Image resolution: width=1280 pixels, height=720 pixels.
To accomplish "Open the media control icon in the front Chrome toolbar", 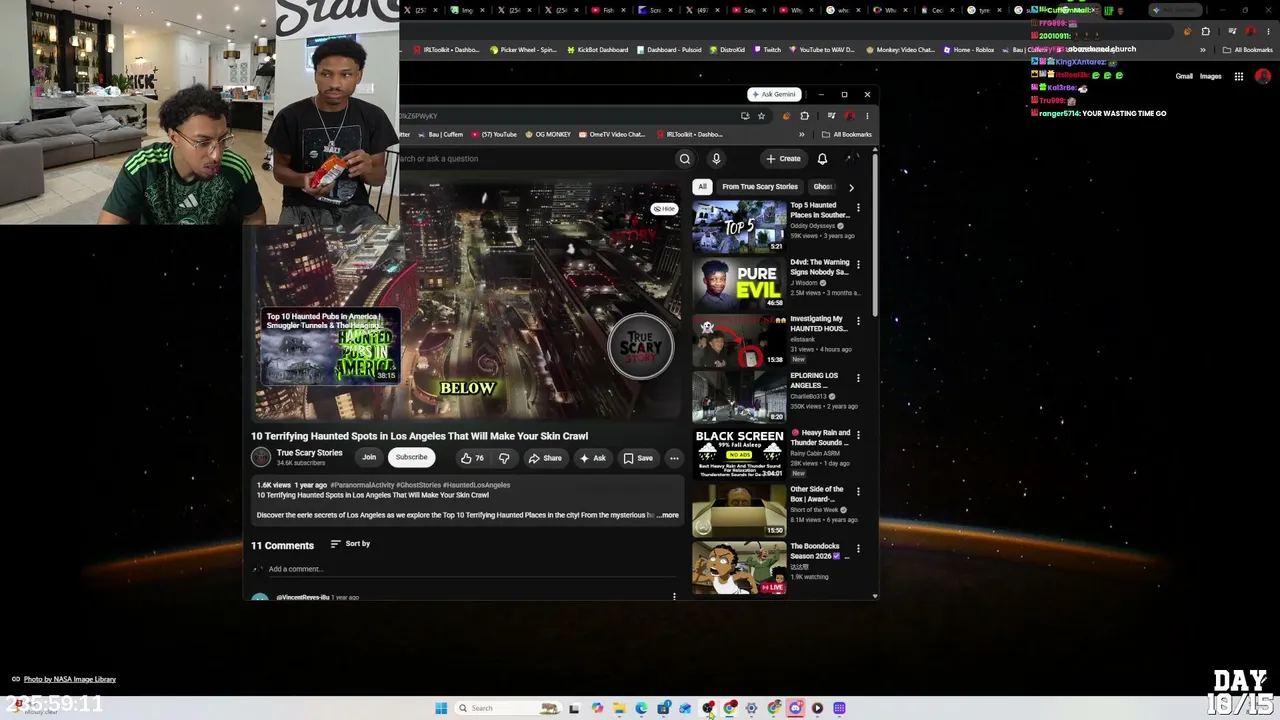I will click(831, 116).
